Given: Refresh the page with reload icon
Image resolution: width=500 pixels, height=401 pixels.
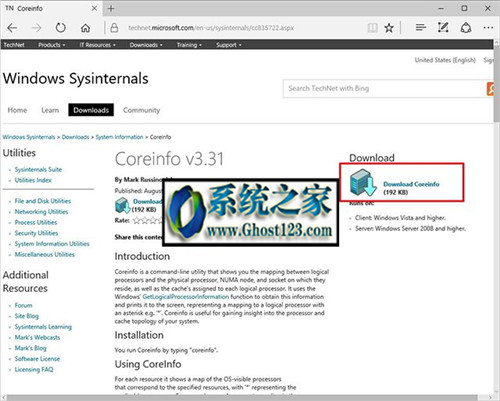Looking at the screenshot, I should (61, 28).
